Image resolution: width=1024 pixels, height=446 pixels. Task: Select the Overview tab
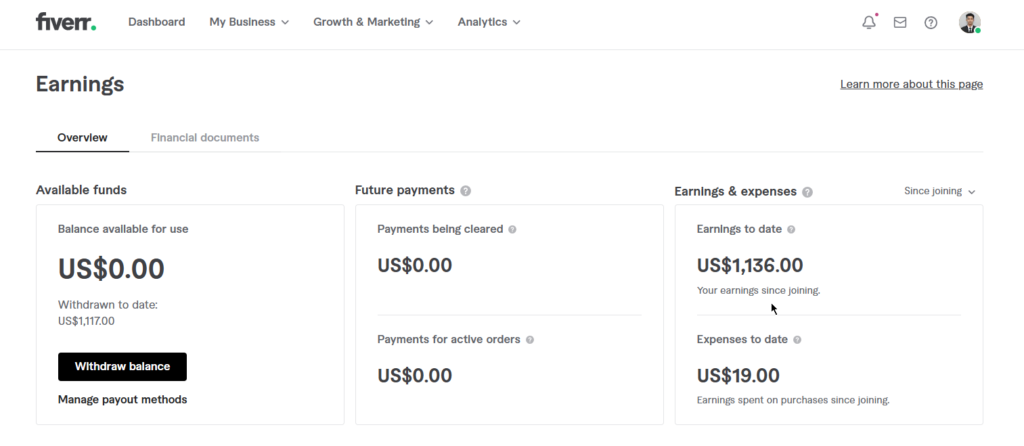(82, 138)
